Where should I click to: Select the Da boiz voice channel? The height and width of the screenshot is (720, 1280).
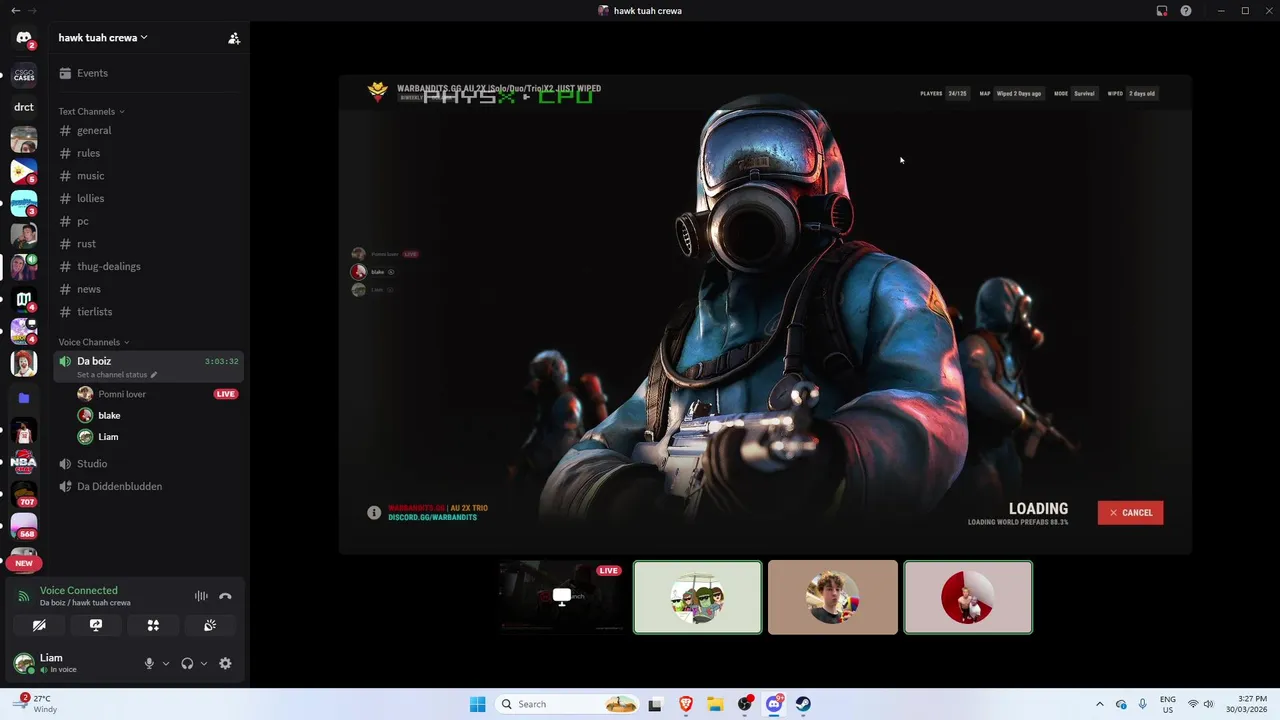[148, 366]
